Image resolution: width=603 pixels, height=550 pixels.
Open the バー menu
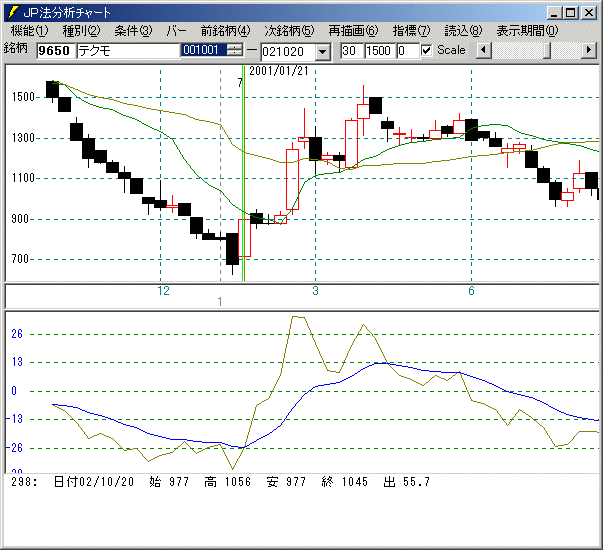[x=177, y=30]
